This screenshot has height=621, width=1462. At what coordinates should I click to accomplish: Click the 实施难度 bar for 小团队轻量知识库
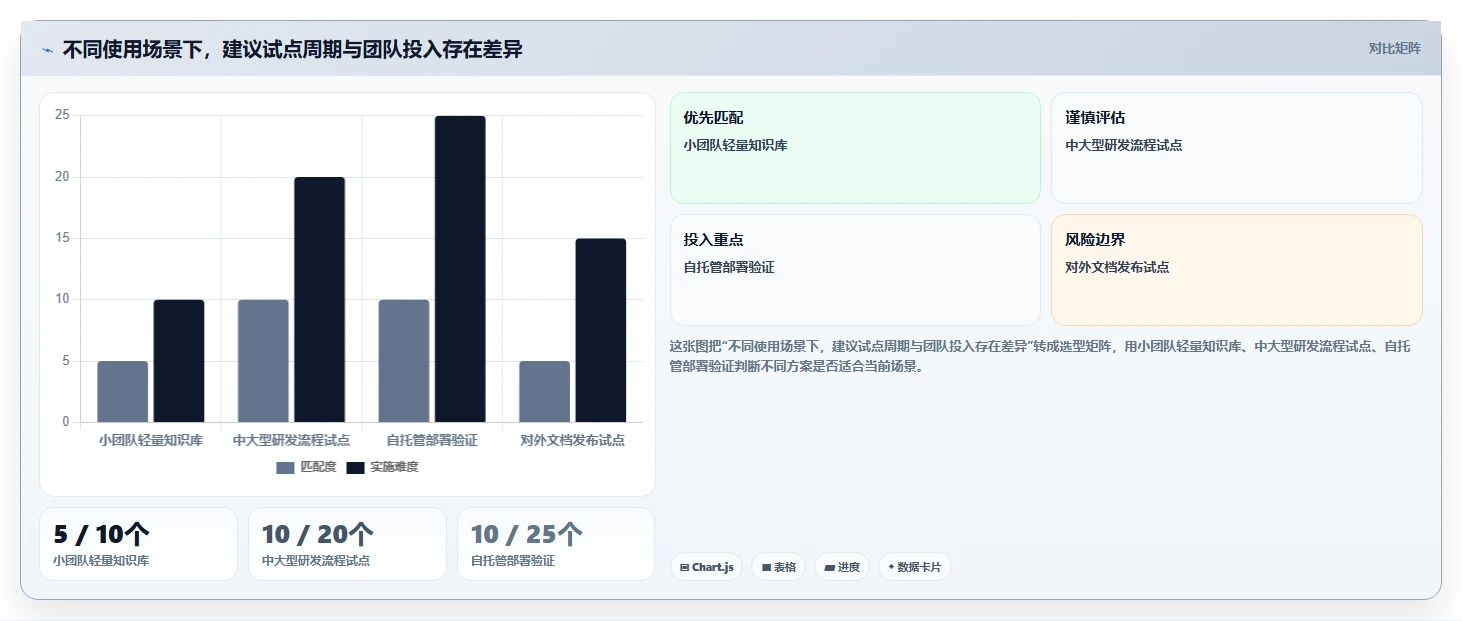point(179,361)
